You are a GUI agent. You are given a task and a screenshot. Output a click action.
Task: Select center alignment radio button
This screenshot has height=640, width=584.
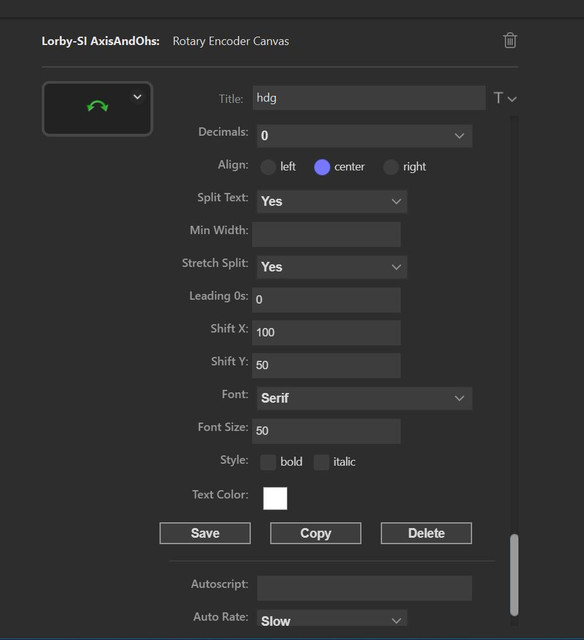(x=322, y=167)
